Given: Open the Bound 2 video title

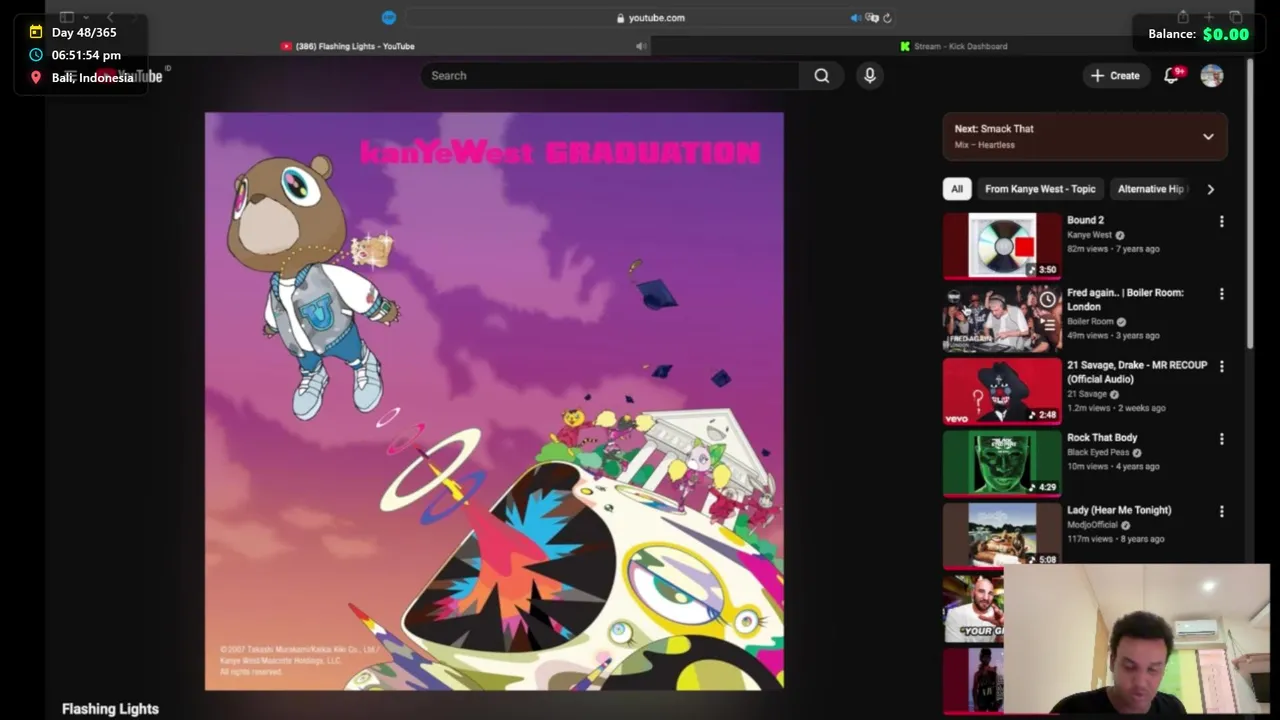Looking at the screenshot, I should pyautogui.click(x=1085, y=220).
